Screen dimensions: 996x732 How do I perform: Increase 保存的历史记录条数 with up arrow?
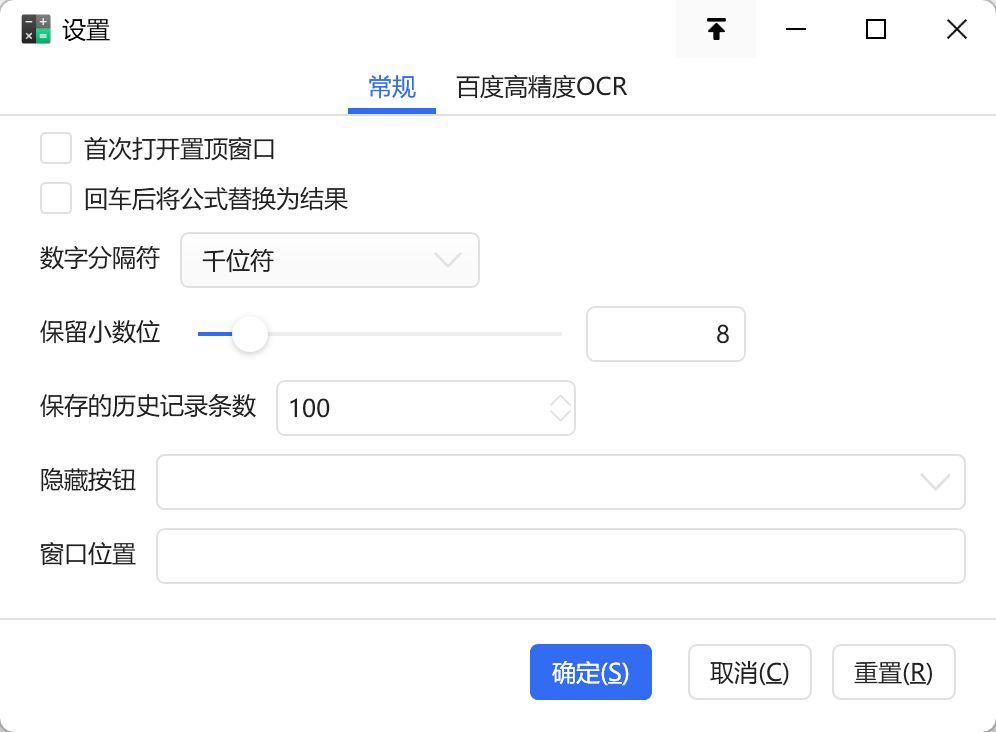pyautogui.click(x=560, y=399)
